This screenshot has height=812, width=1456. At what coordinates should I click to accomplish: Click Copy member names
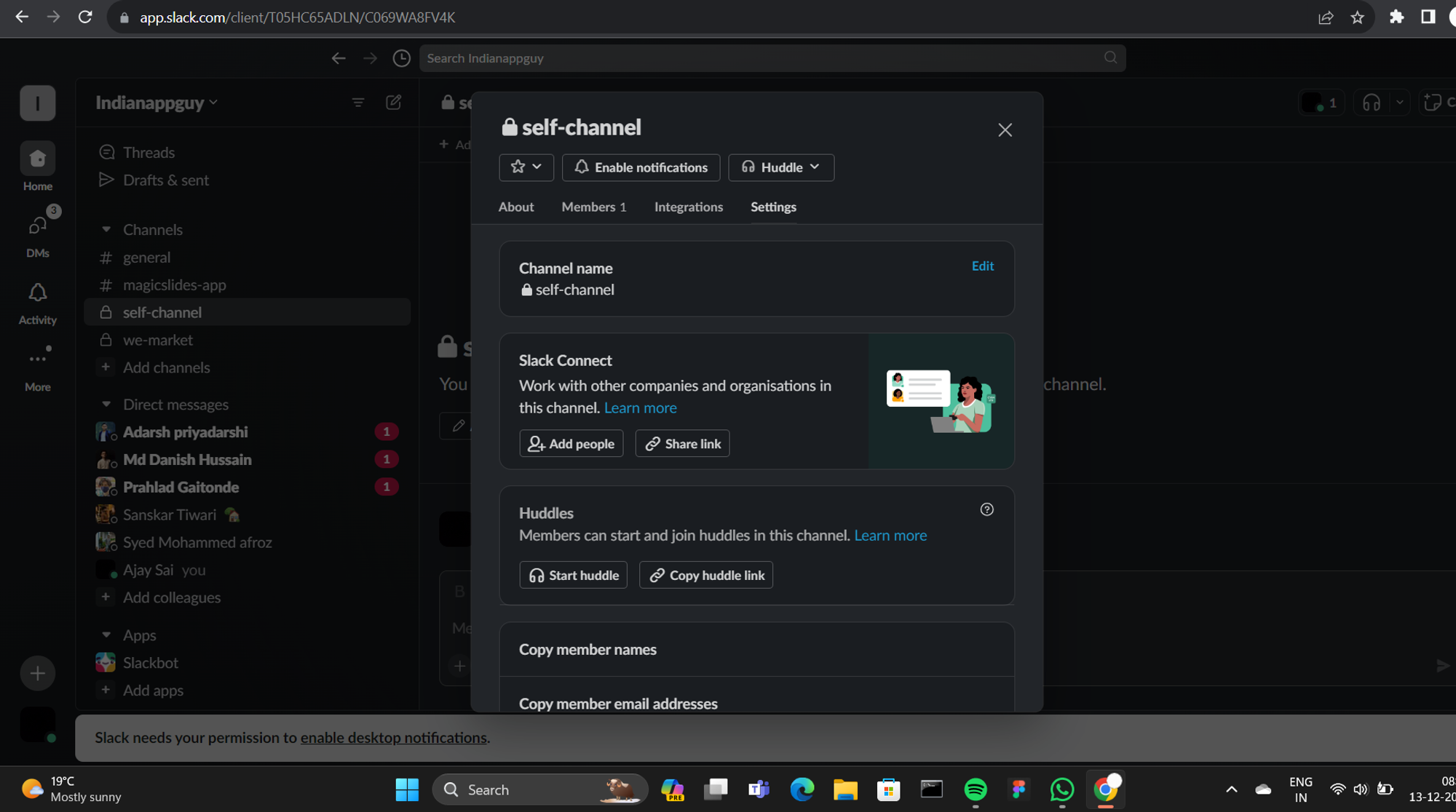tap(756, 649)
